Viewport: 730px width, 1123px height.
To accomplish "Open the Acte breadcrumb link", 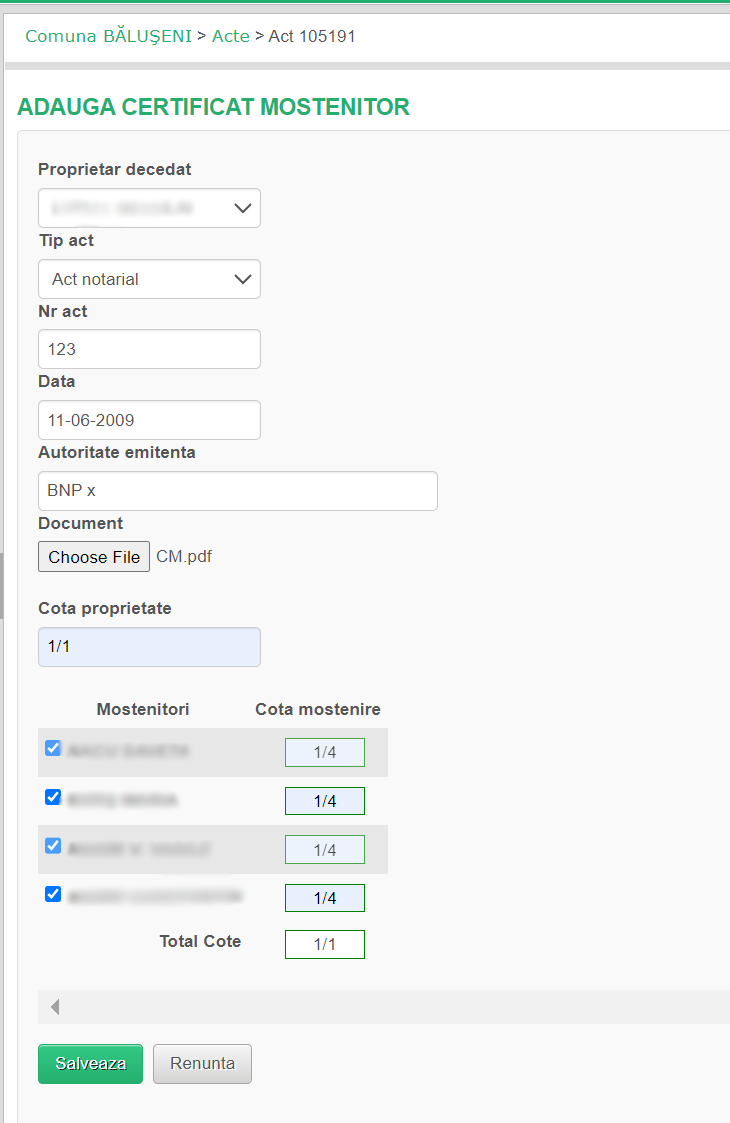I will (231, 36).
